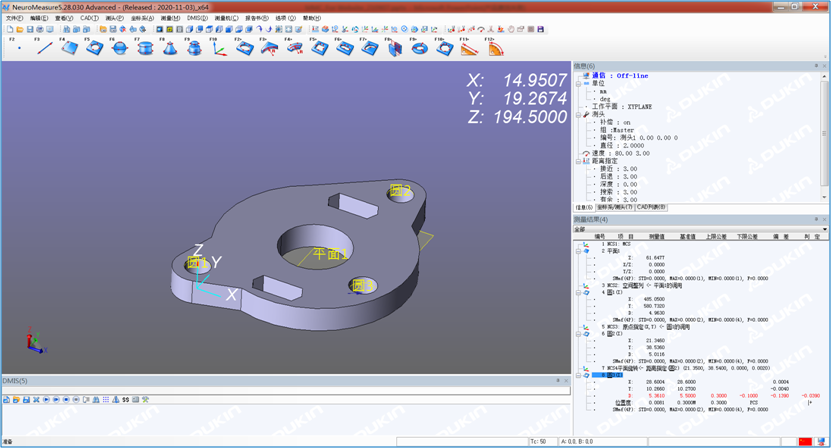Screen dimensions: 832x448
Task: Click the open file icon in DMIS panel
Action: click(16, 400)
